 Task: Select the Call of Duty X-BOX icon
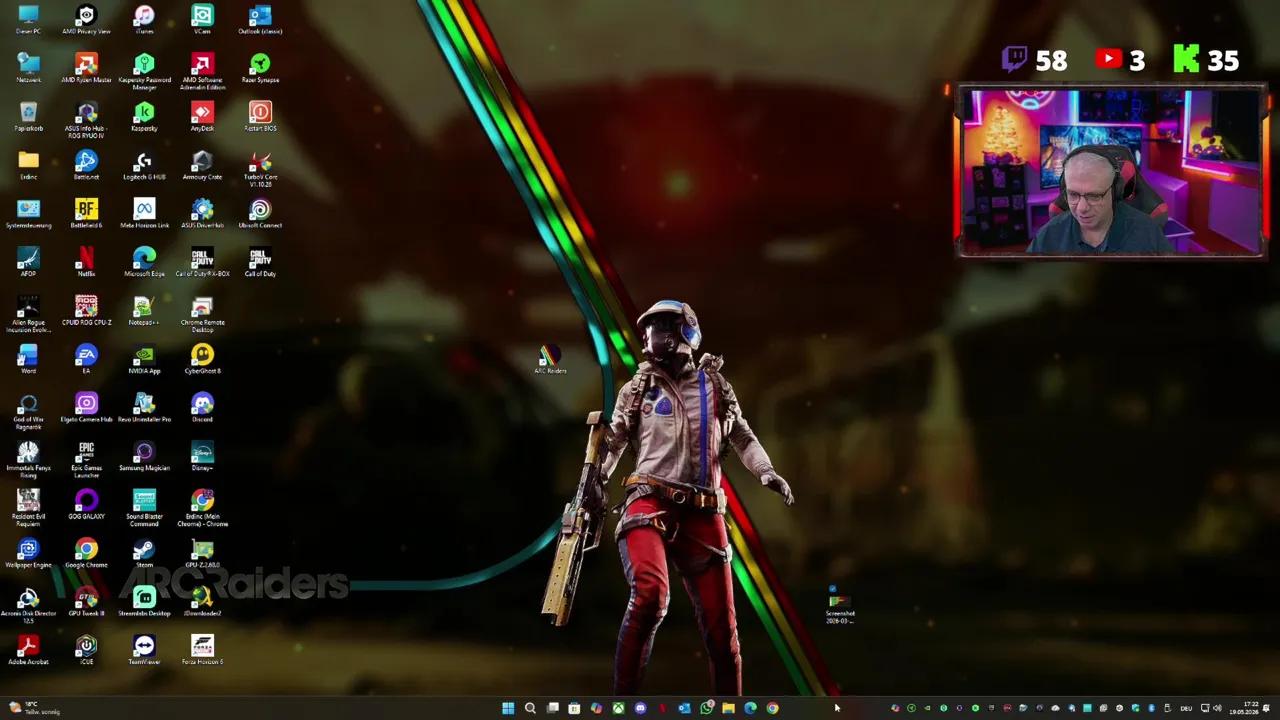(202, 262)
